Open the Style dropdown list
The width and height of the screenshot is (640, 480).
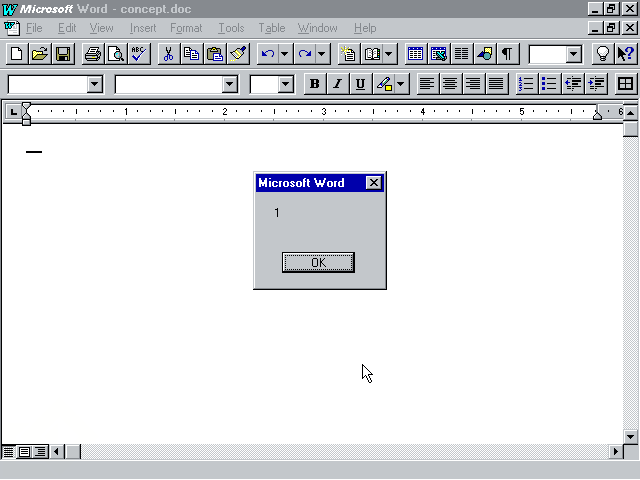pyautogui.click(x=94, y=84)
